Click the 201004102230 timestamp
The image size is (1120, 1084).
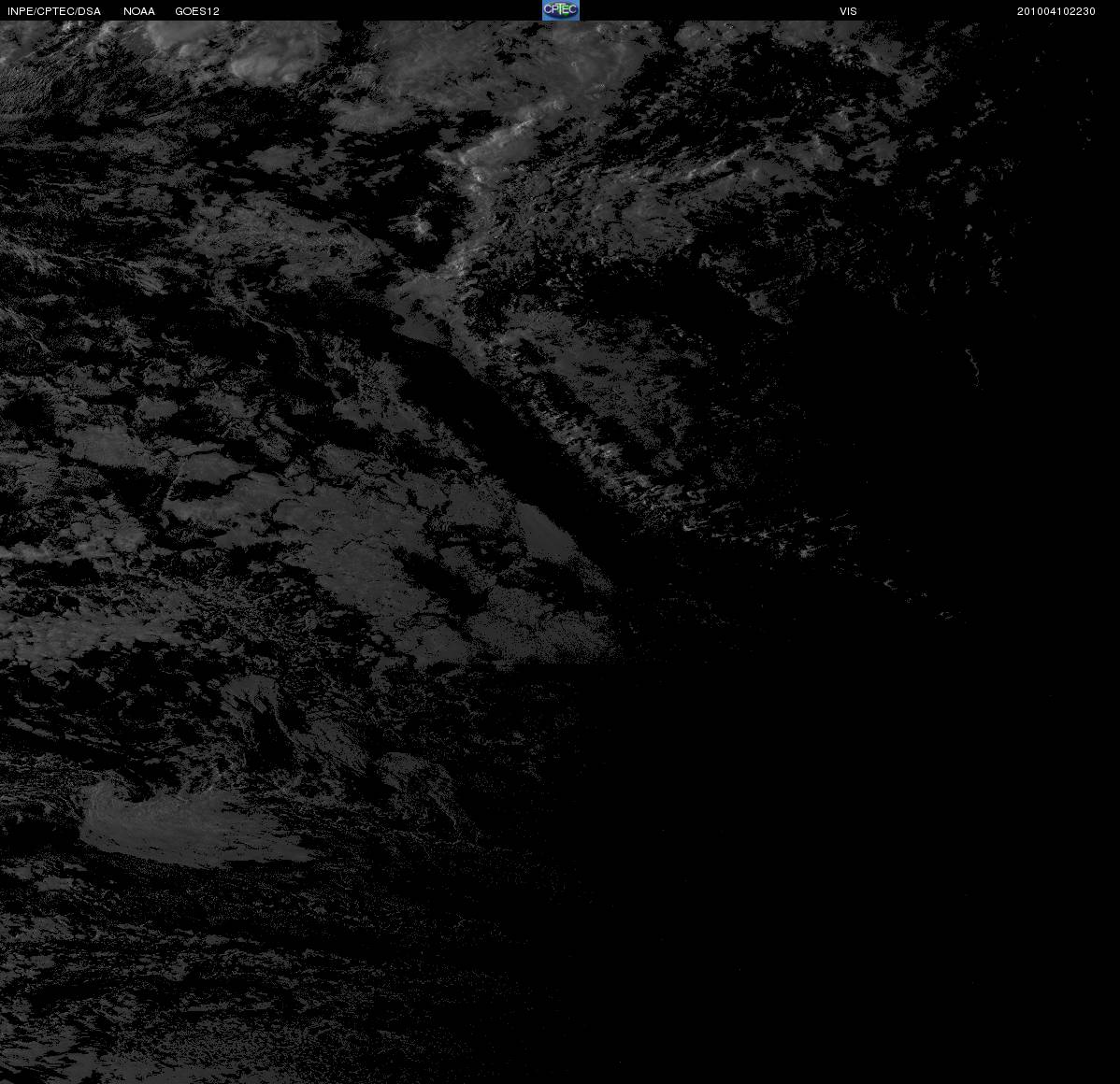[1055, 11]
